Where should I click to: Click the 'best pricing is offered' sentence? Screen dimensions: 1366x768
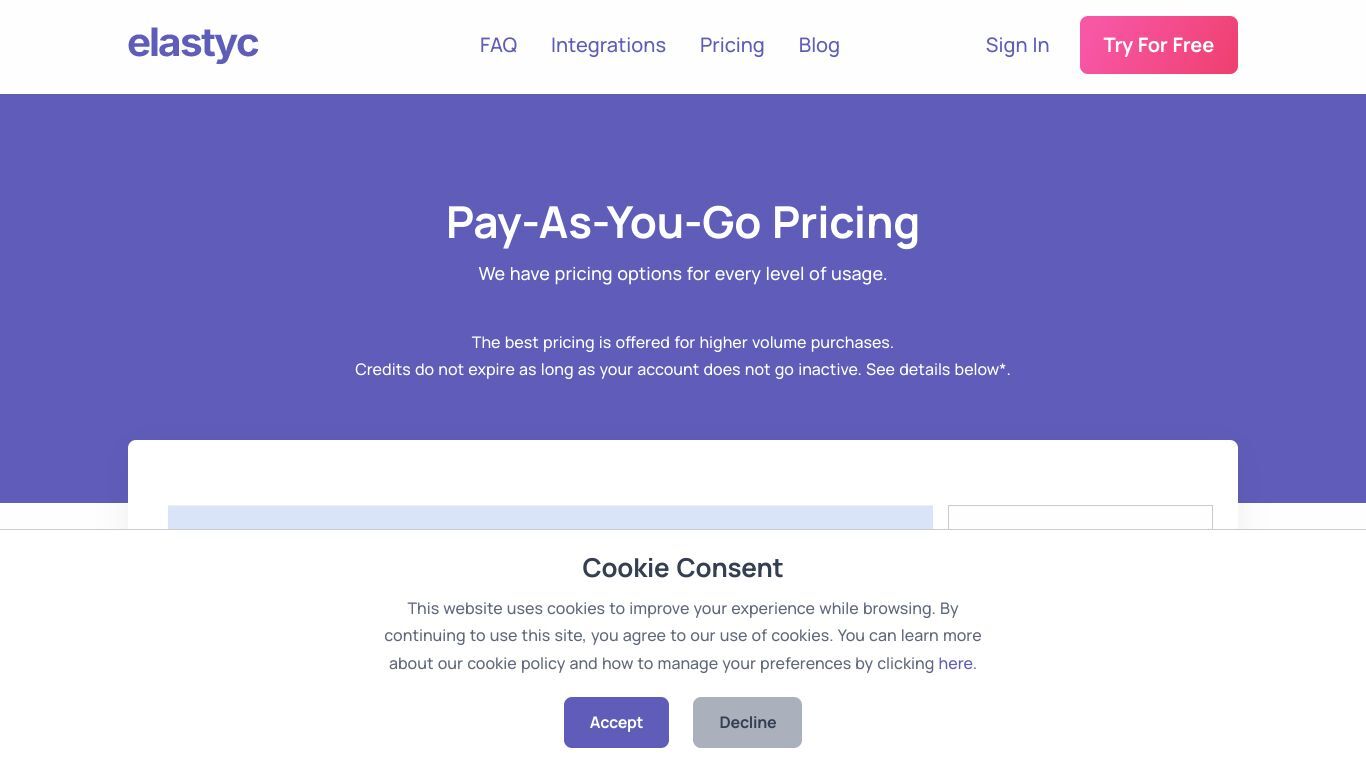click(x=683, y=342)
